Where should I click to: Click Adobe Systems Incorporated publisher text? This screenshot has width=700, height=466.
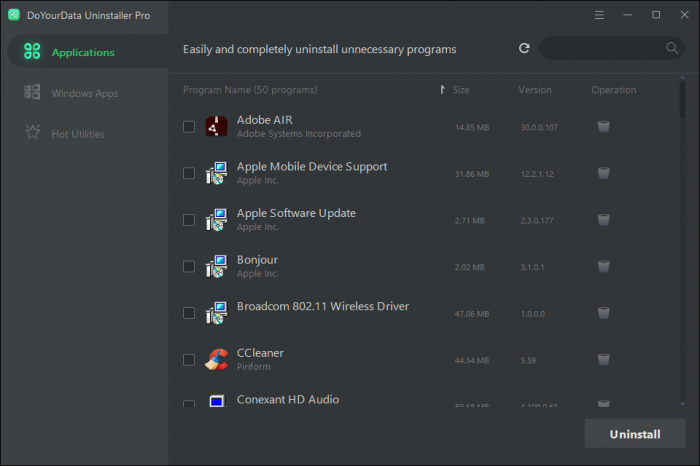coord(299,134)
